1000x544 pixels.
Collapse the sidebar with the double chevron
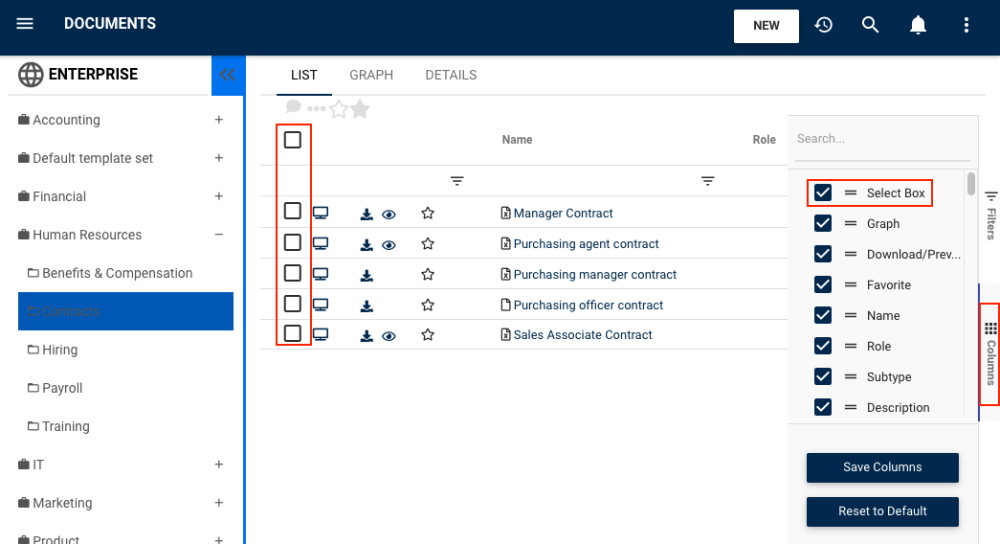[227, 75]
